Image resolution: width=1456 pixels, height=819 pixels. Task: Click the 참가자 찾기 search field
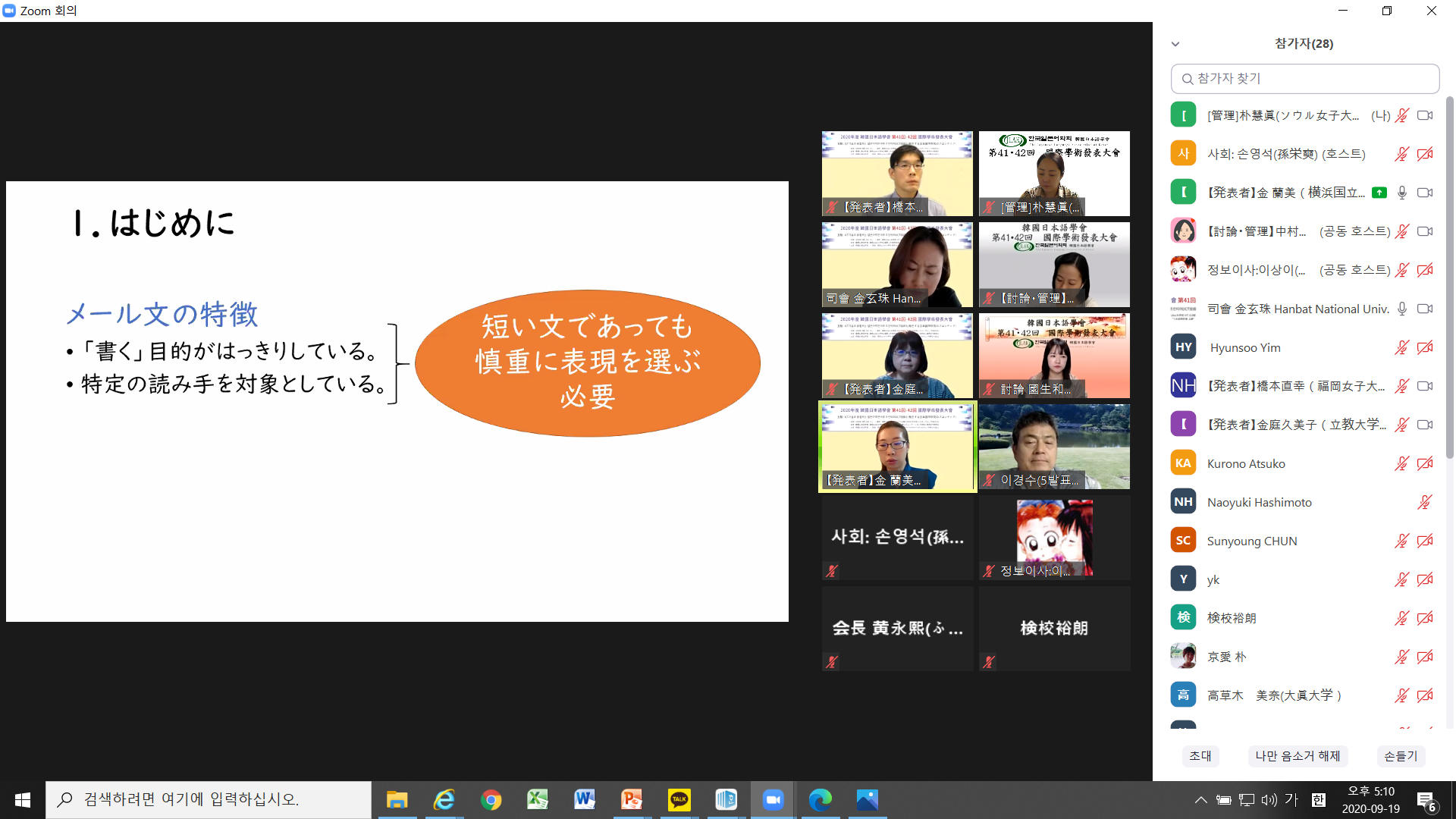coord(1305,79)
